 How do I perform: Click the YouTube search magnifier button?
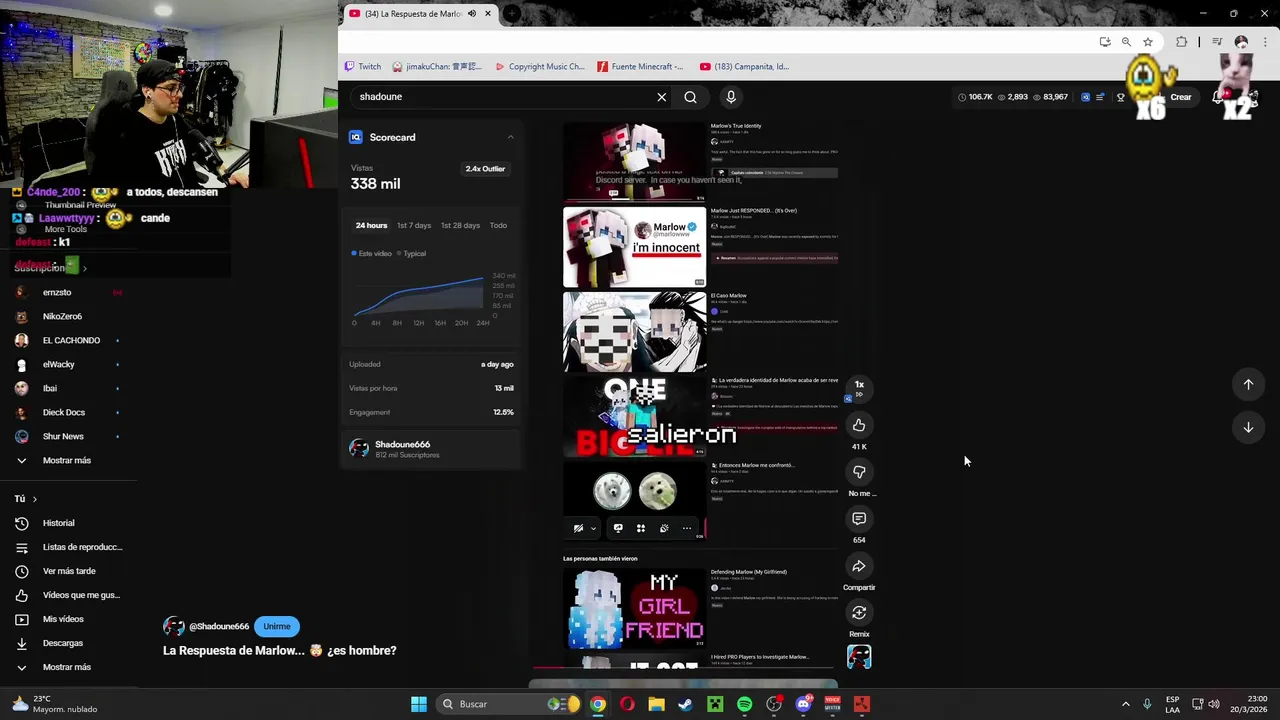click(690, 97)
